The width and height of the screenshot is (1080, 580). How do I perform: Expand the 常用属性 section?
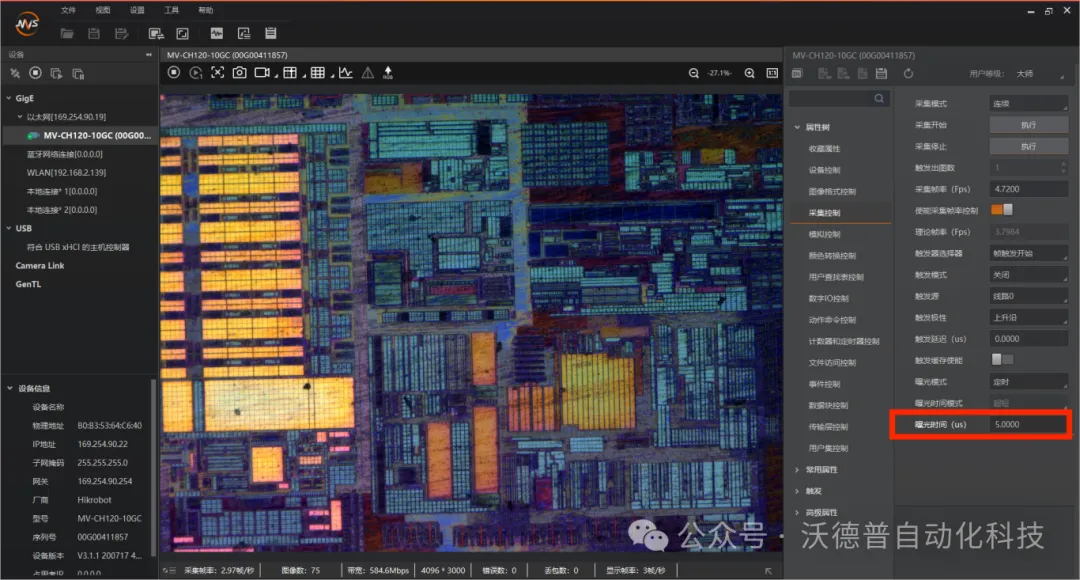coord(822,469)
